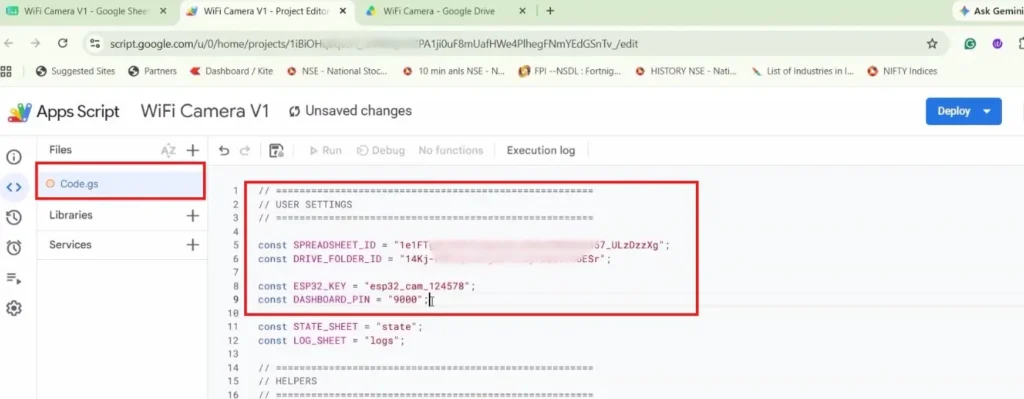The height and width of the screenshot is (399, 1024).
Task: Open NSE - National Stoc... bookmark
Action: point(337,71)
